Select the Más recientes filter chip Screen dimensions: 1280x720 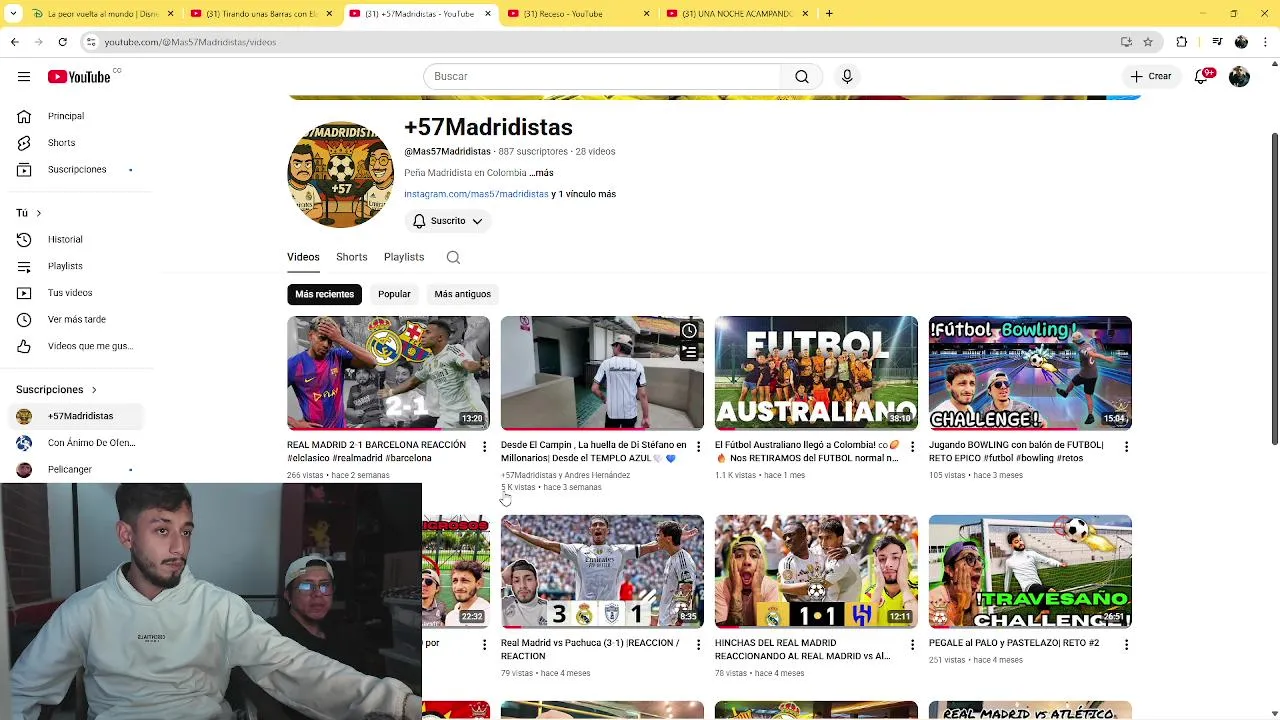[x=324, y=294]
